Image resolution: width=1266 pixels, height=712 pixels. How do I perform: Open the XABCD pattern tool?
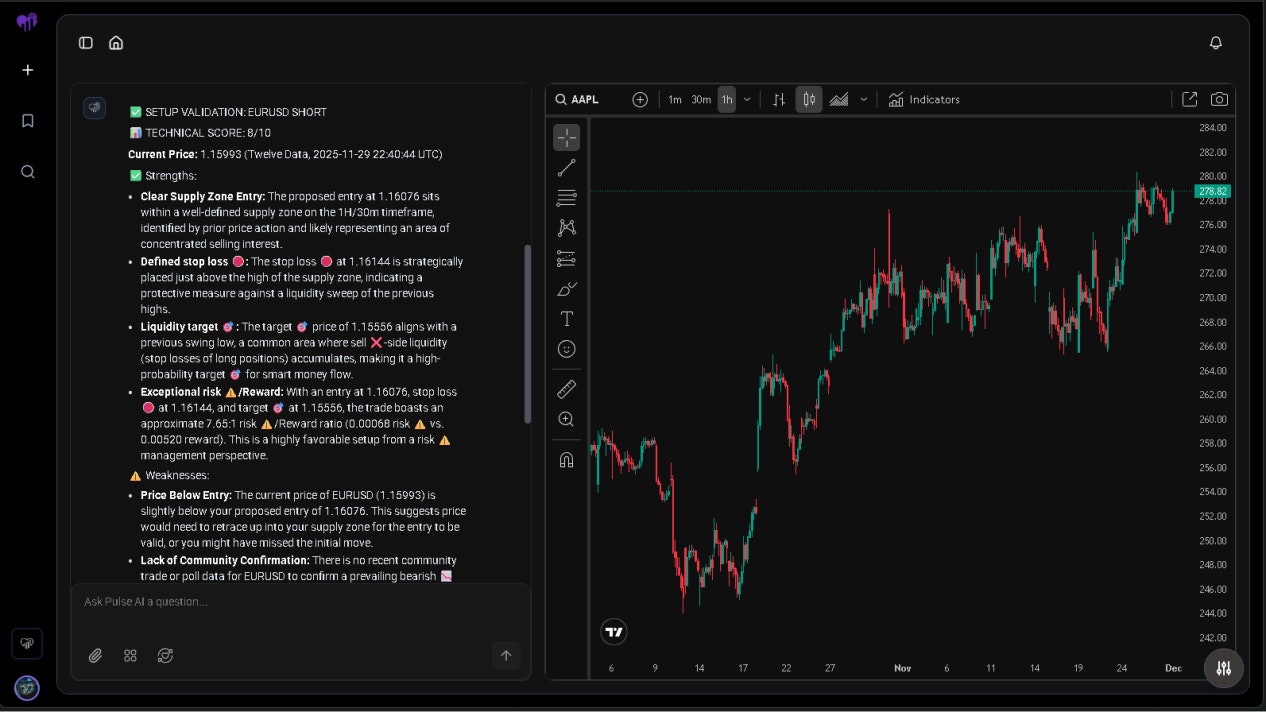point(566,228)
